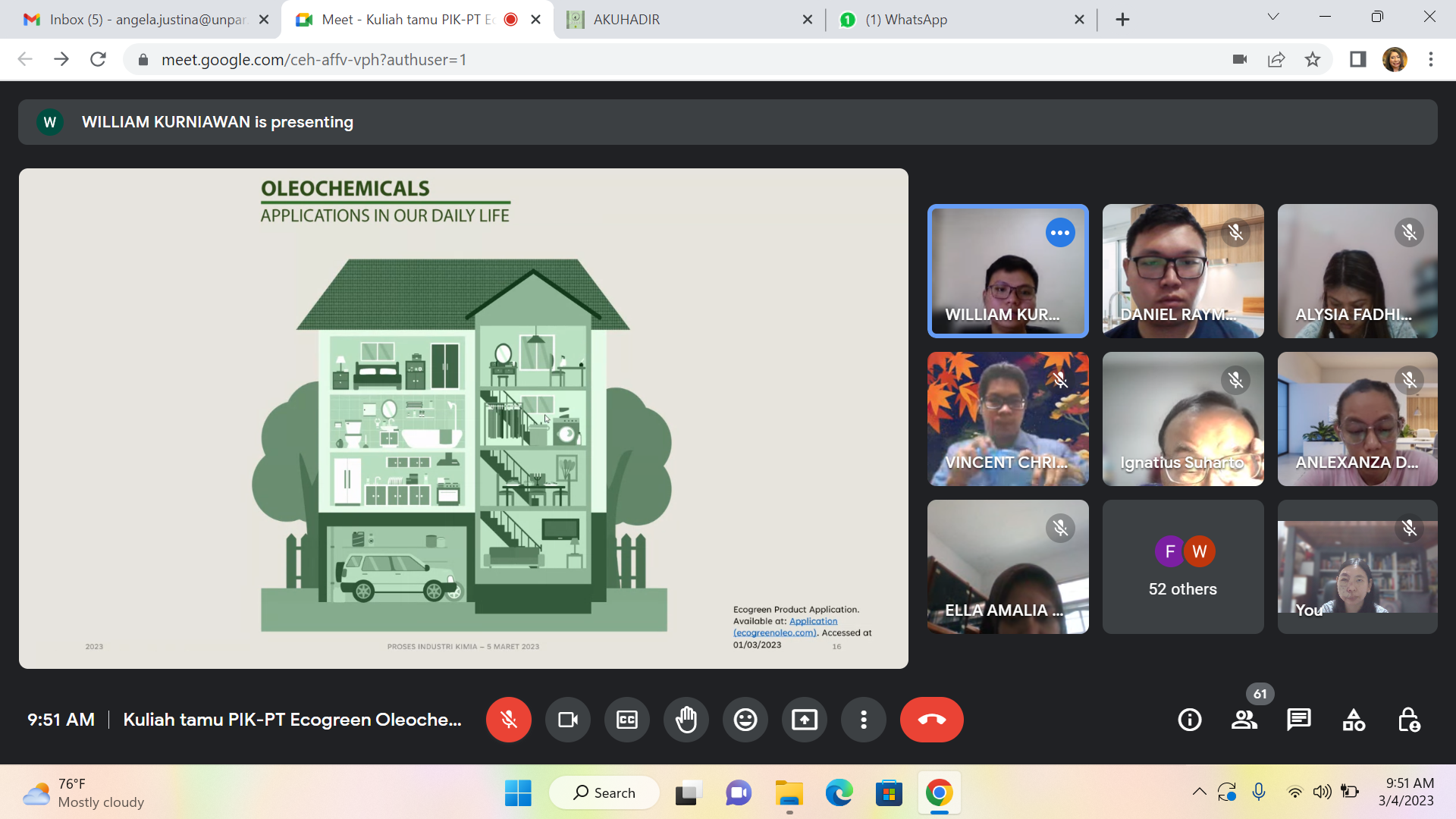This screenshot has height=819, width=1456.
Task: Show the people list with 61 badge
Action: [1244, 720]
